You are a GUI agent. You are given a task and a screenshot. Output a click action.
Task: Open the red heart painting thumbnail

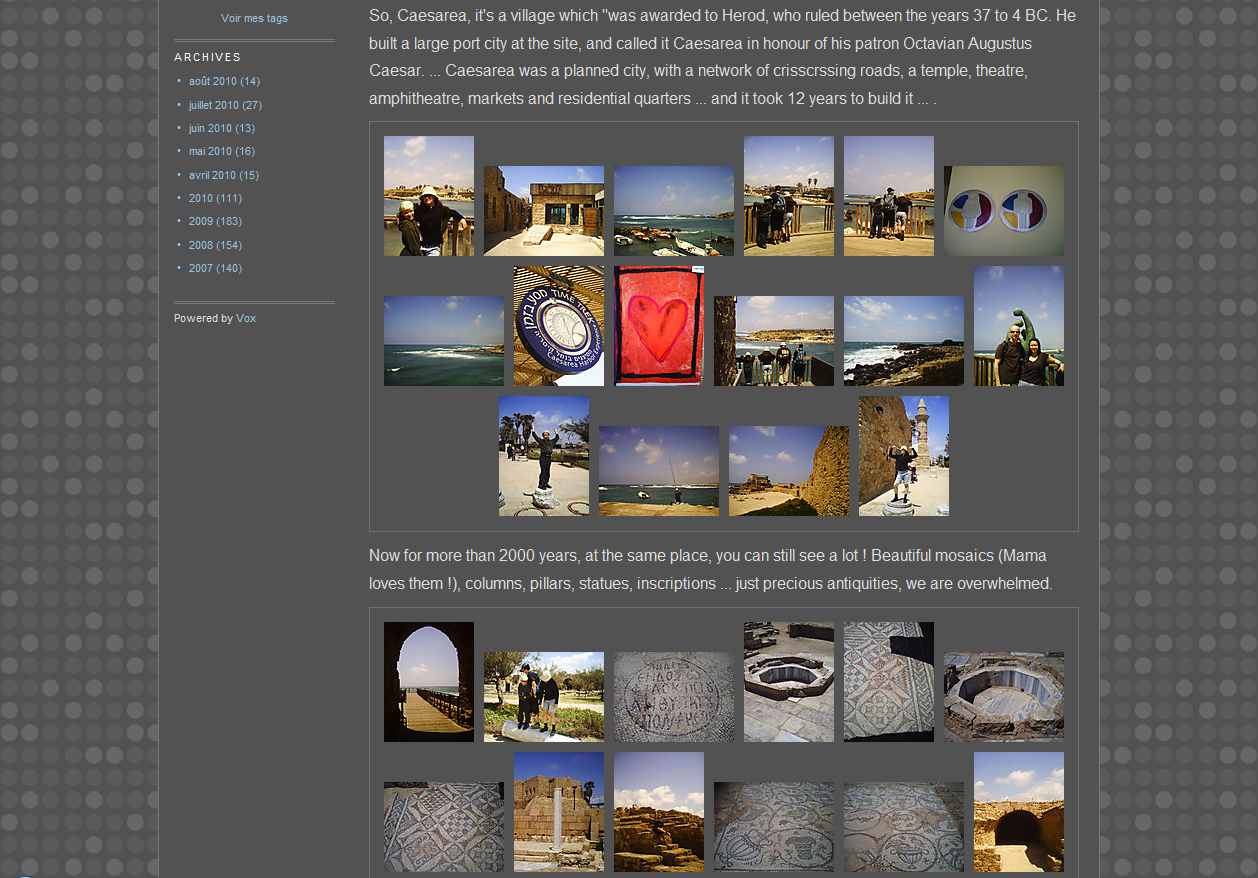pyautogui.click(x=658, y=326)
